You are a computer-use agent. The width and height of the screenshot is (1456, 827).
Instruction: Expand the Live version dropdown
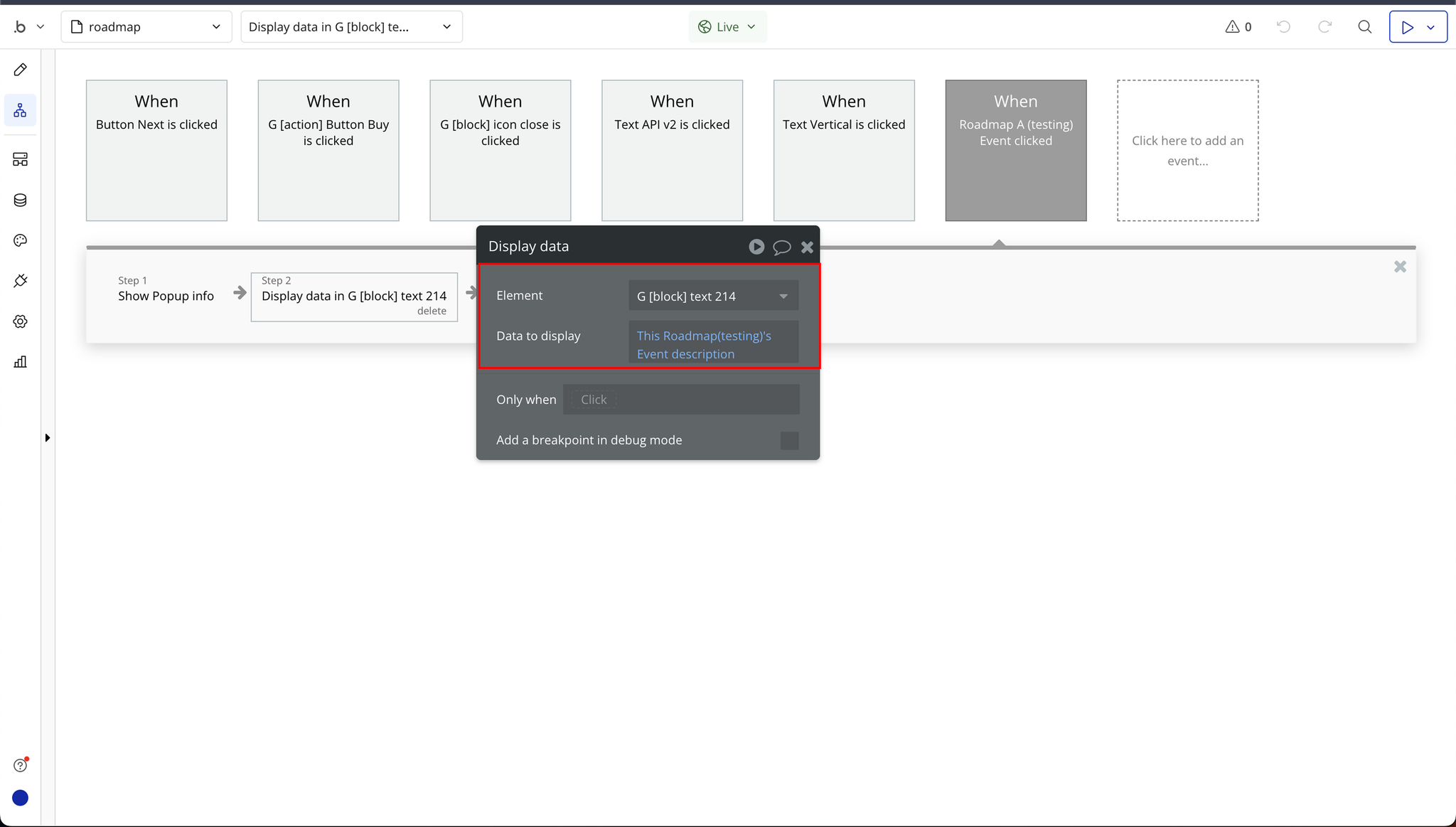click(727, 27)
